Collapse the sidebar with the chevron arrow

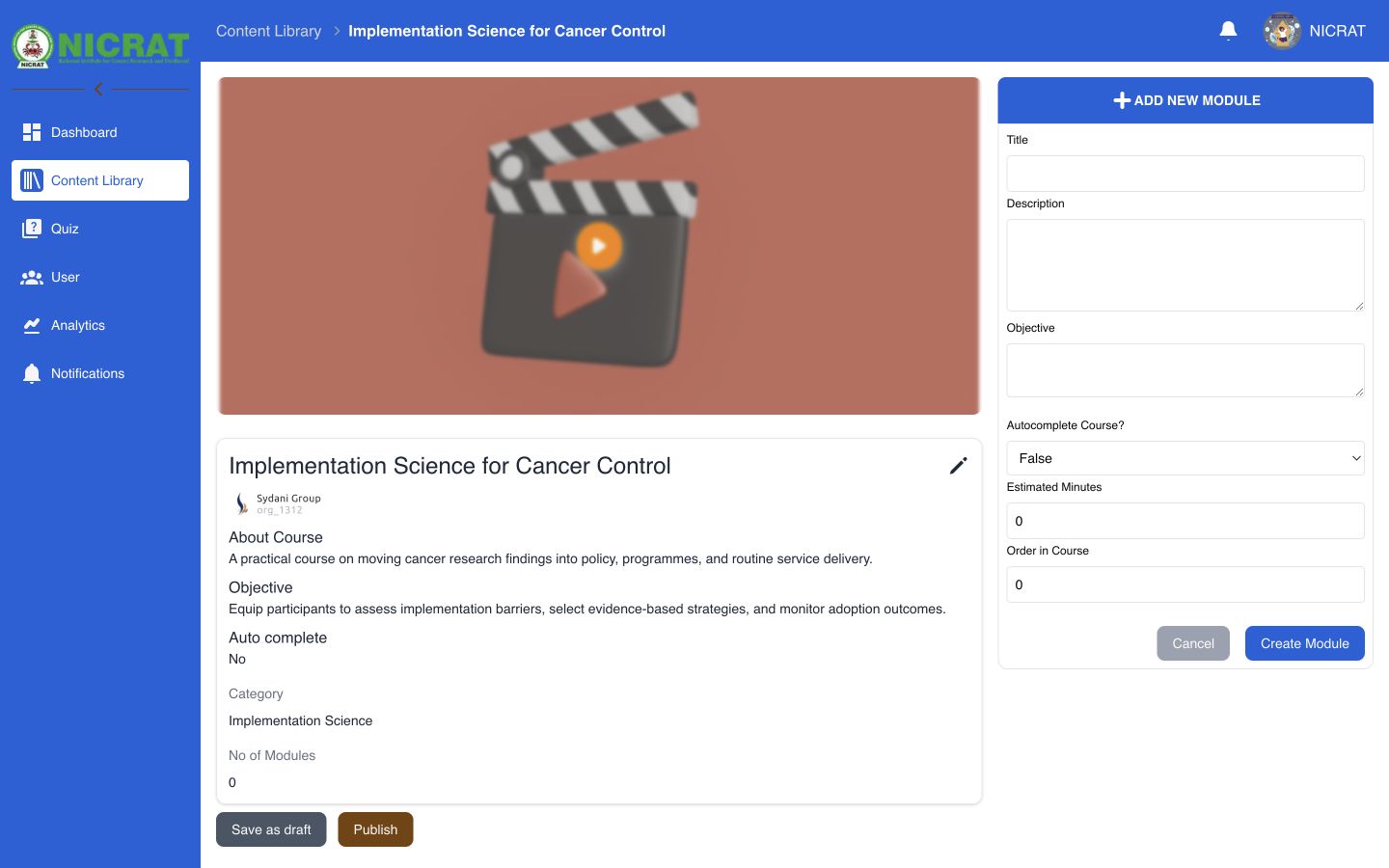coord(98,89)
